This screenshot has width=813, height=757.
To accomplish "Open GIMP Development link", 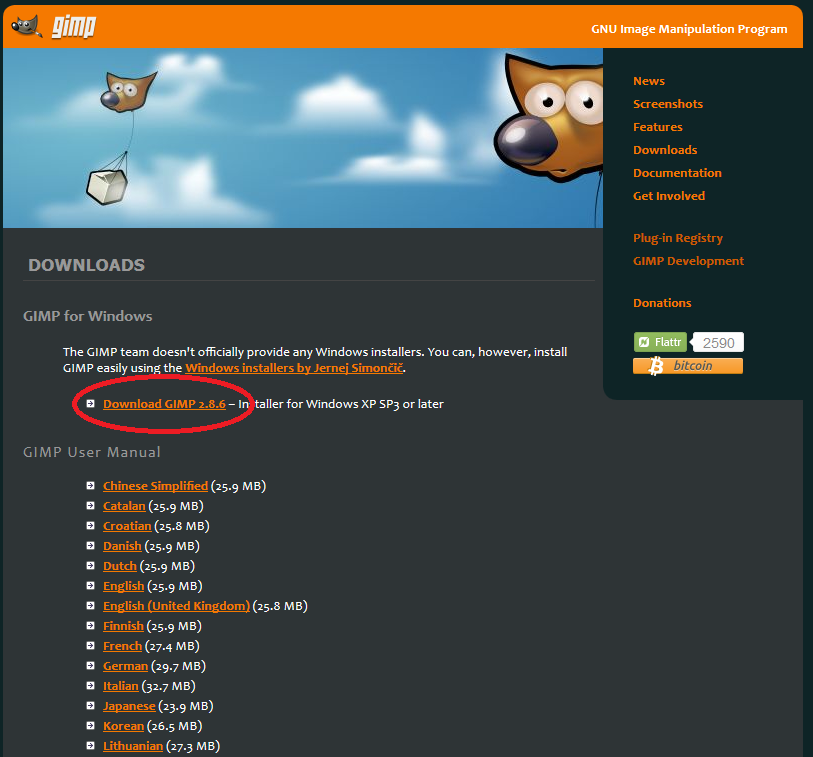I will (x=688, y=261).
